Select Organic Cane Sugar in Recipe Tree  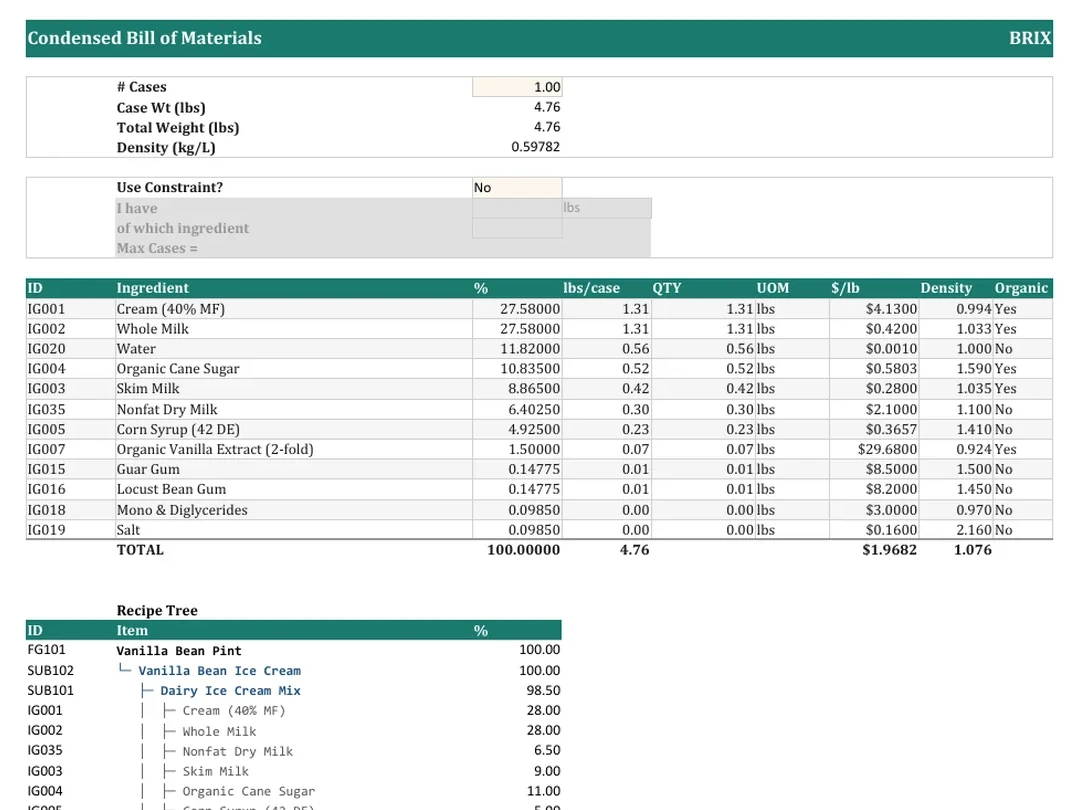[249, 791]
